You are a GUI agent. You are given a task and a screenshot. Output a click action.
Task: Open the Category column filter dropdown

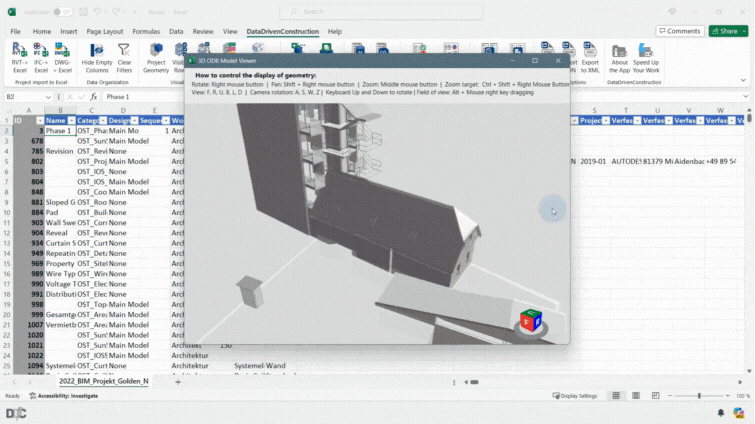click(103, 120)
